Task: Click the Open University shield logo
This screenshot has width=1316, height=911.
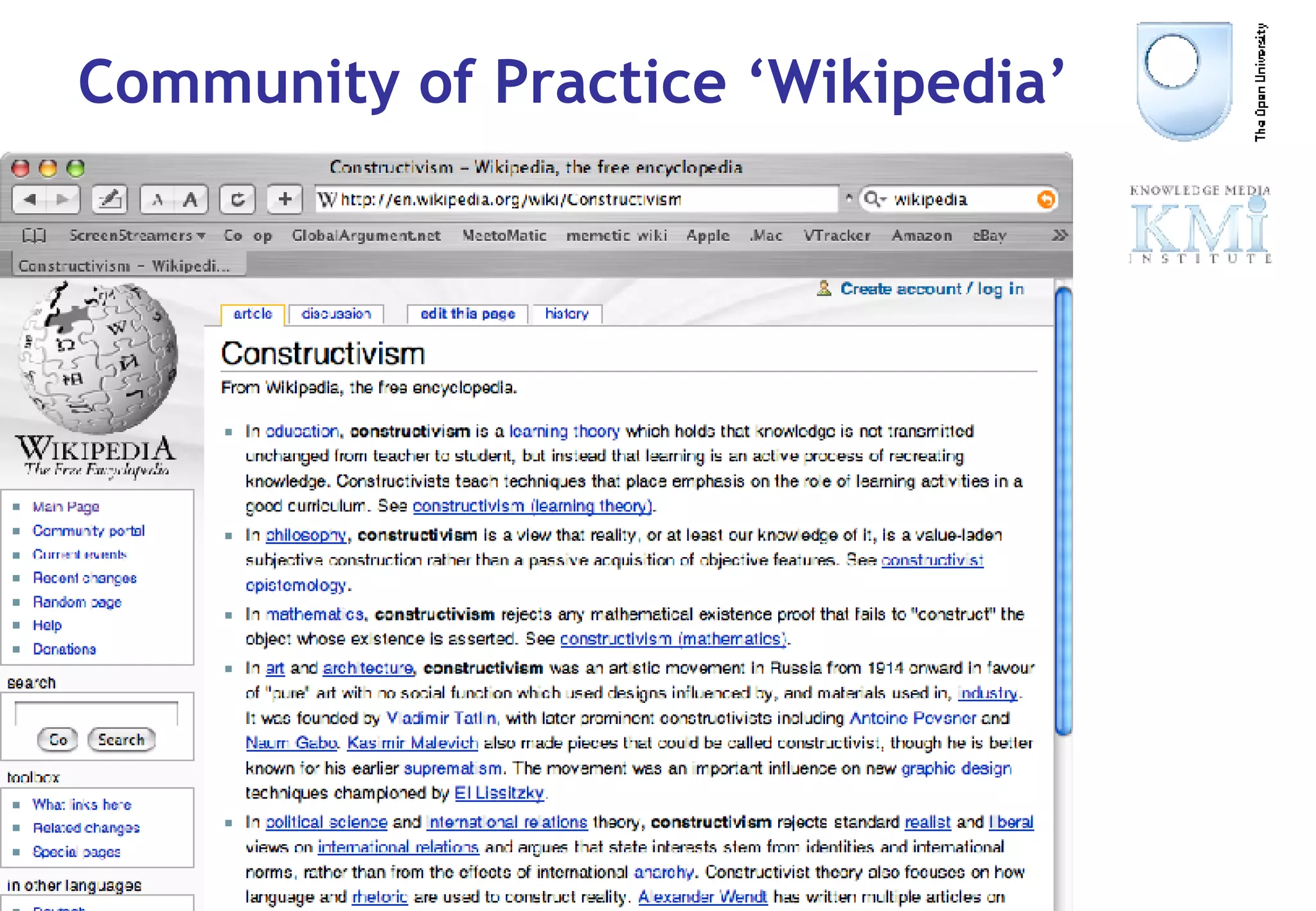Action: click(1184, 82)
